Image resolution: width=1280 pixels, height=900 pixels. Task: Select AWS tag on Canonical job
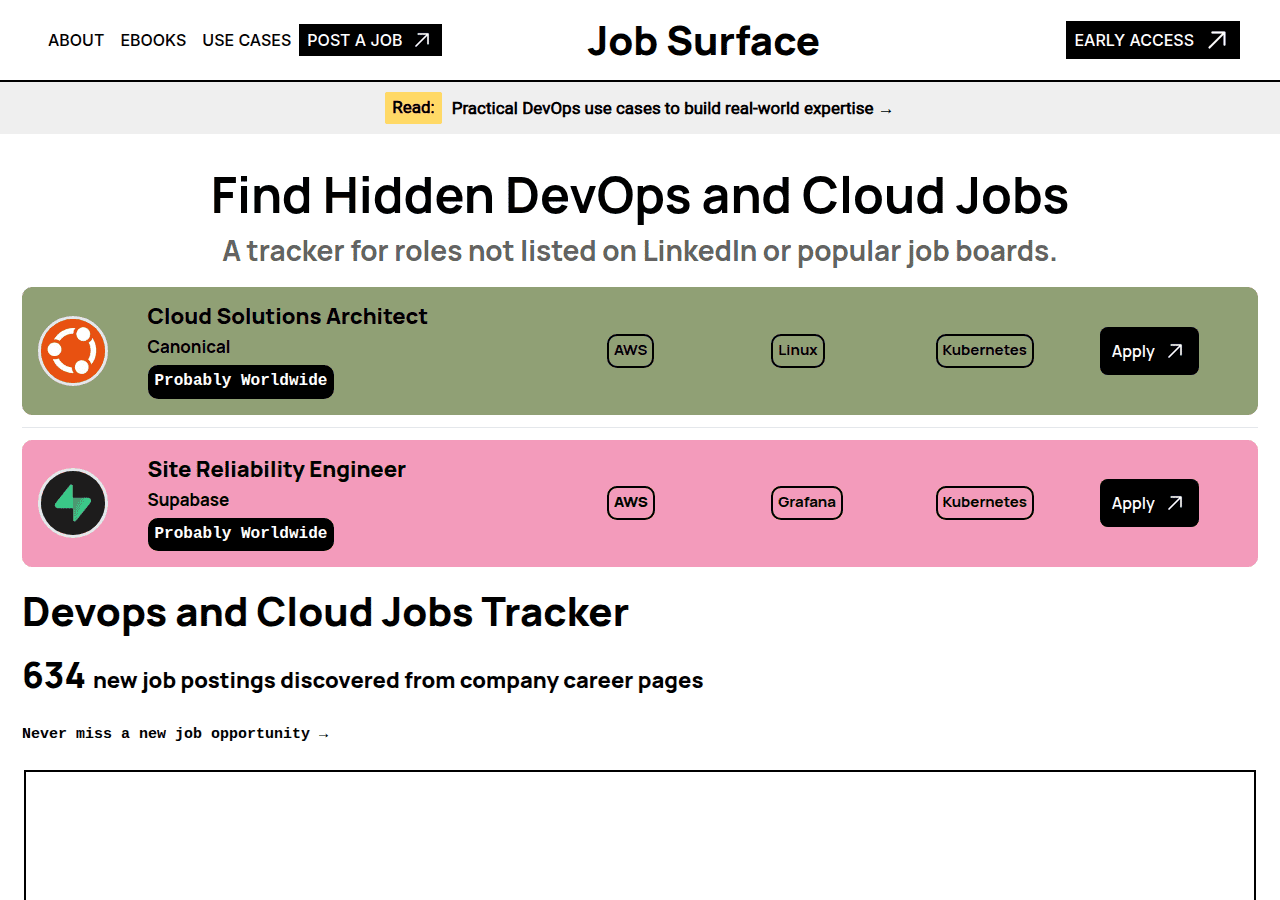pyautogui.click(x=630, y=351)
